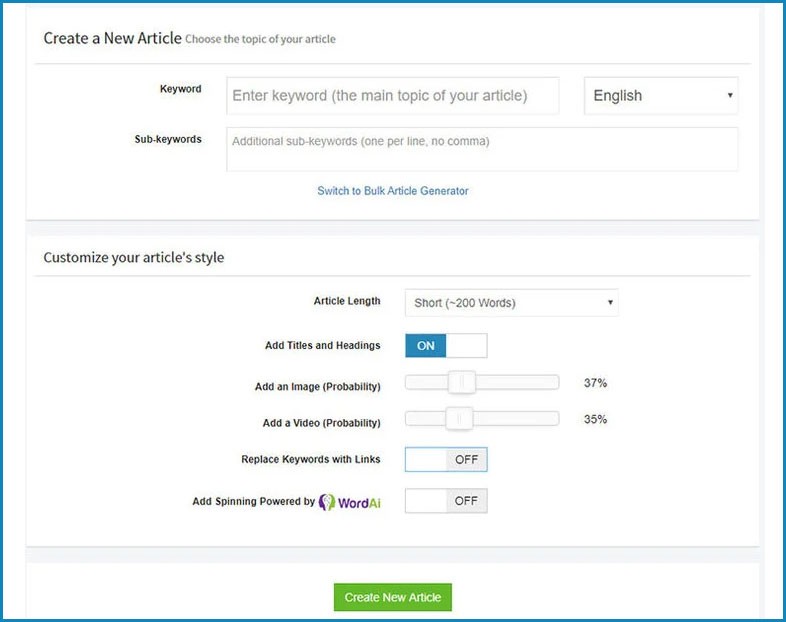Click the Add a Video probability slider
The height and width of the screenshot is (622, 786).
(x=482, y=419)
